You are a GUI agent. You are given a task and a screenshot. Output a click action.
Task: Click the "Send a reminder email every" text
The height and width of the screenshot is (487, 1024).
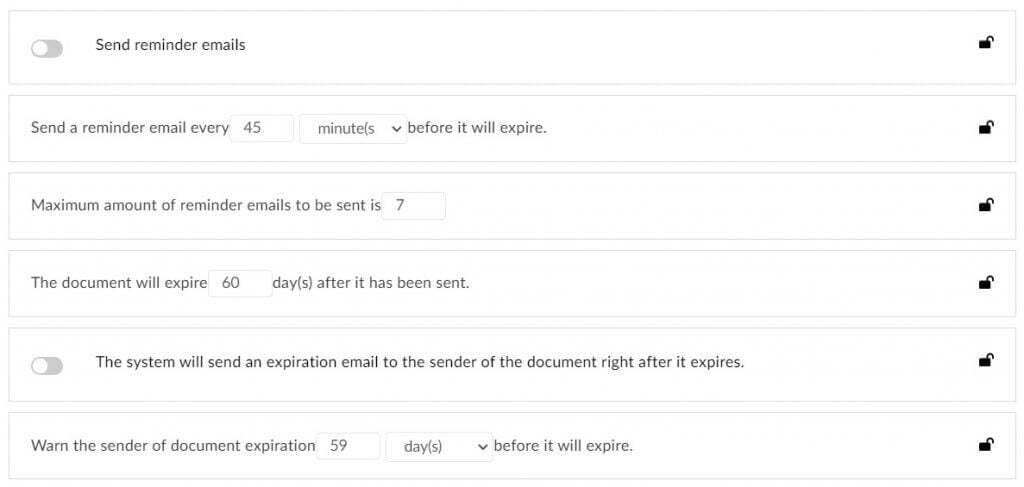(x=130, y=128)
